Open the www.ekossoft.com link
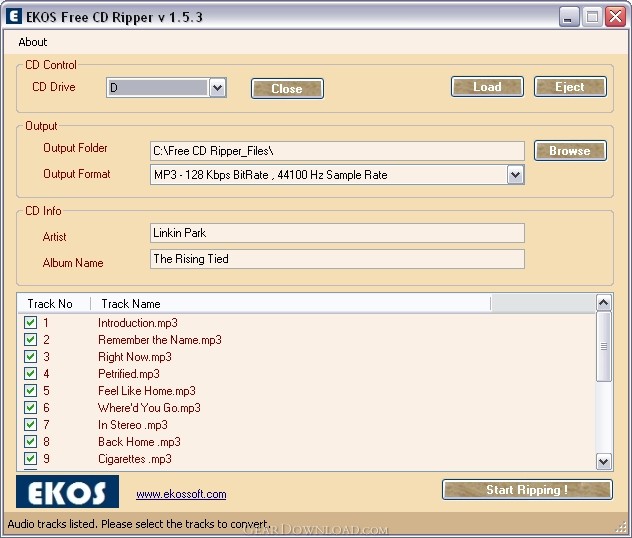Image resolution: width=632 pixels, height=538 pixels. 181,494
